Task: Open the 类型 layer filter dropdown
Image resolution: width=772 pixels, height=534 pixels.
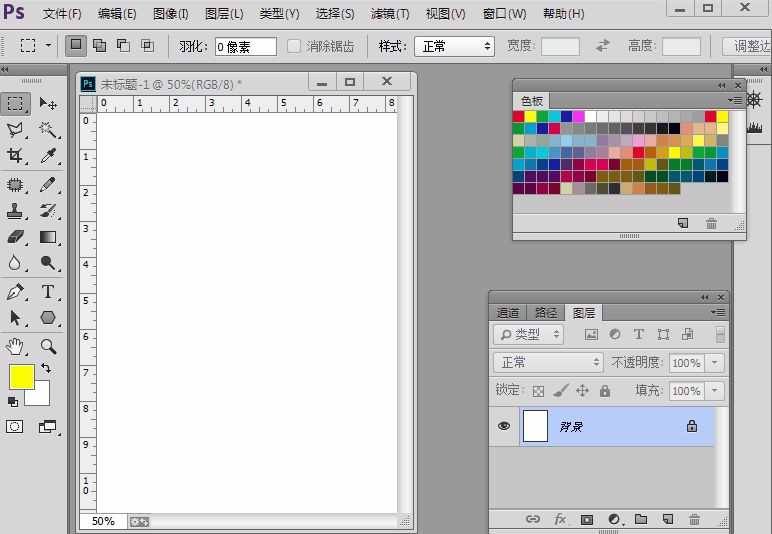Action: (x=528, y=335)
